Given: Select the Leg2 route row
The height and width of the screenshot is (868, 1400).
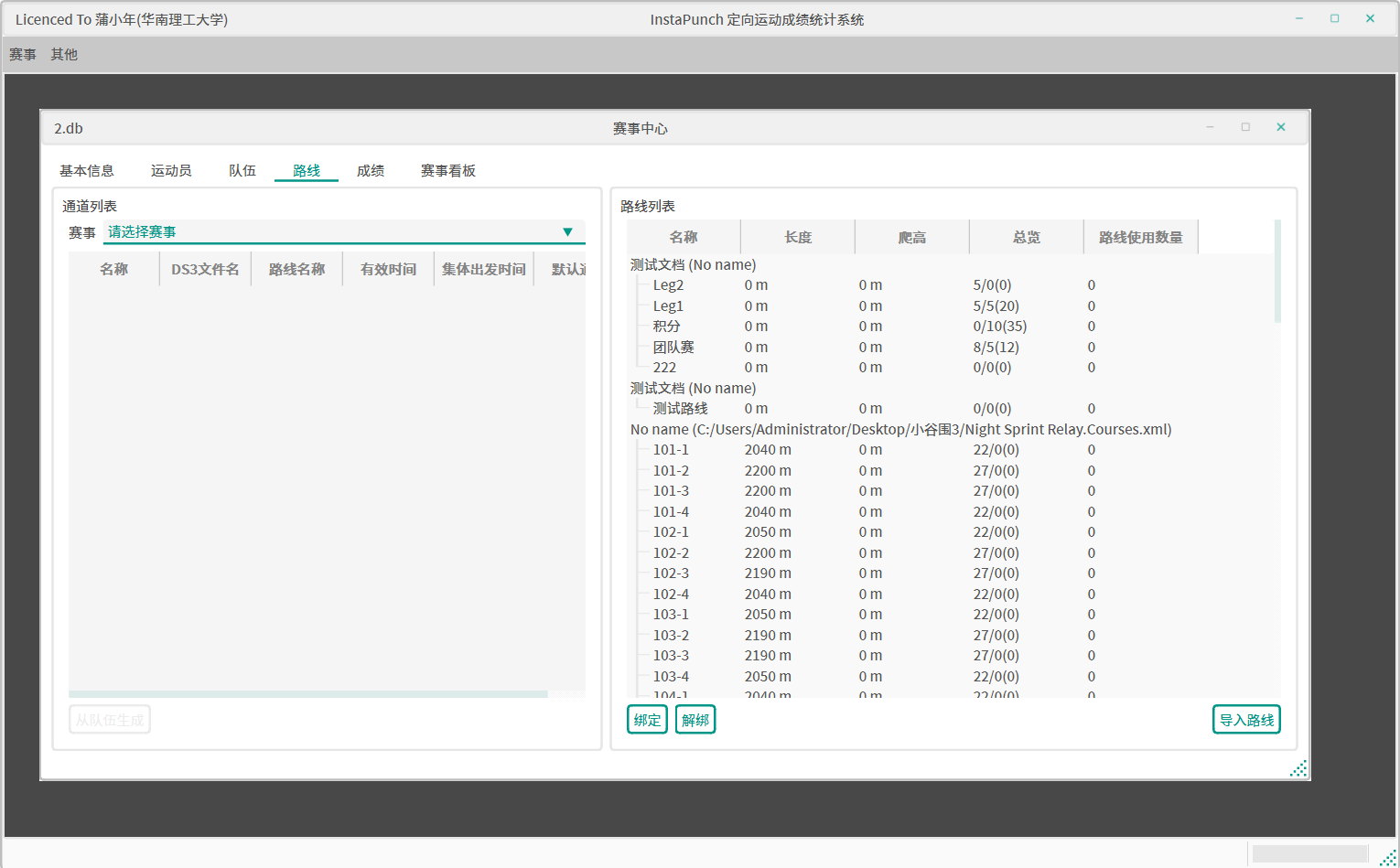Looking at the screenshot, I should [x=668, y=285].
